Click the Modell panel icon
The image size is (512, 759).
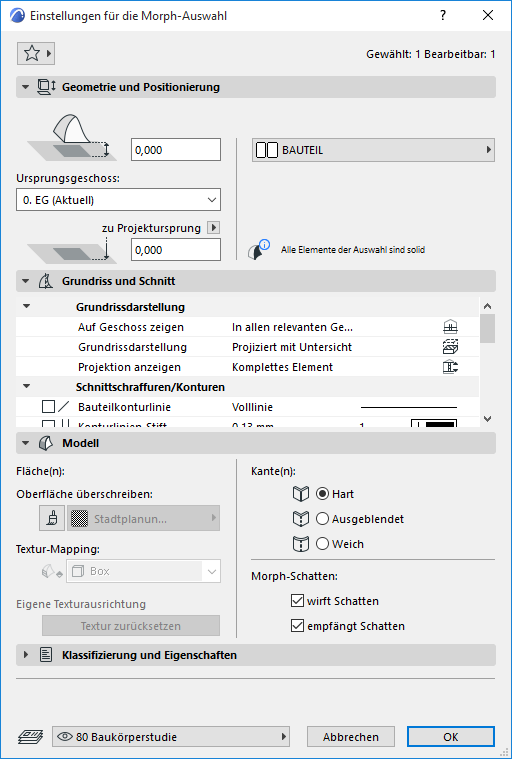click(45, 443)
